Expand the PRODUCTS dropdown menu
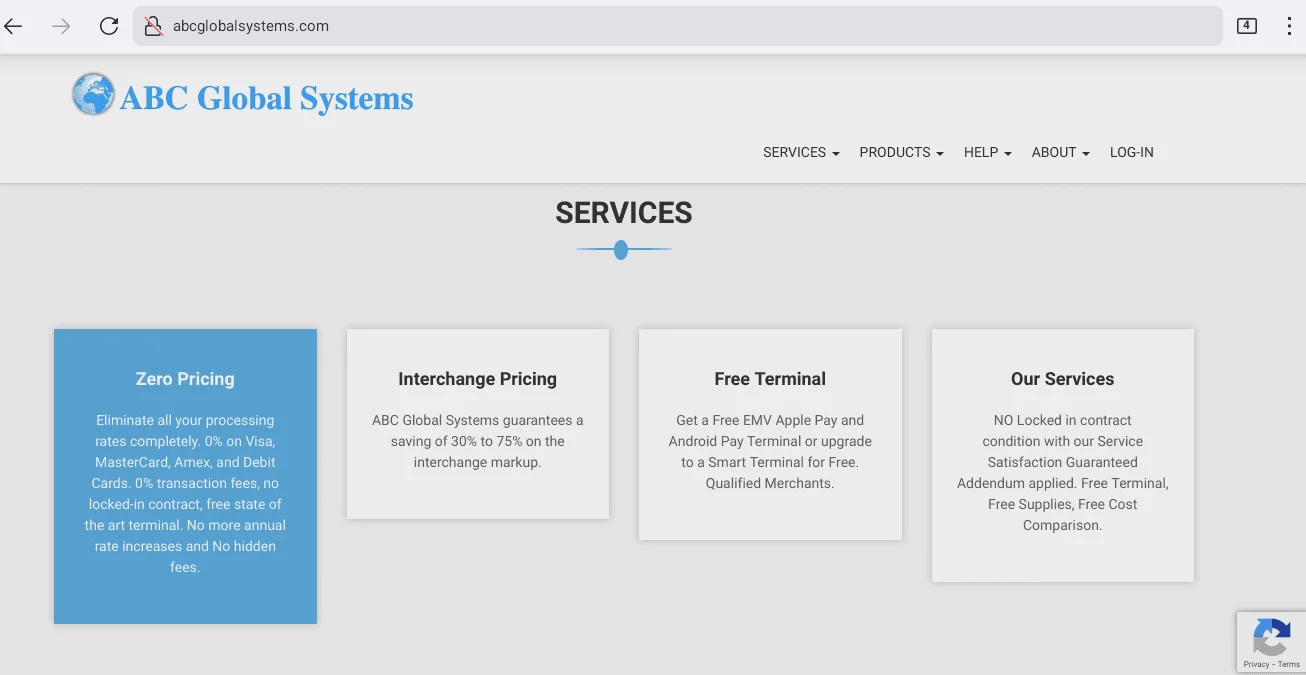The width and height of the screenshot is (1306, 675). [901, 152]
